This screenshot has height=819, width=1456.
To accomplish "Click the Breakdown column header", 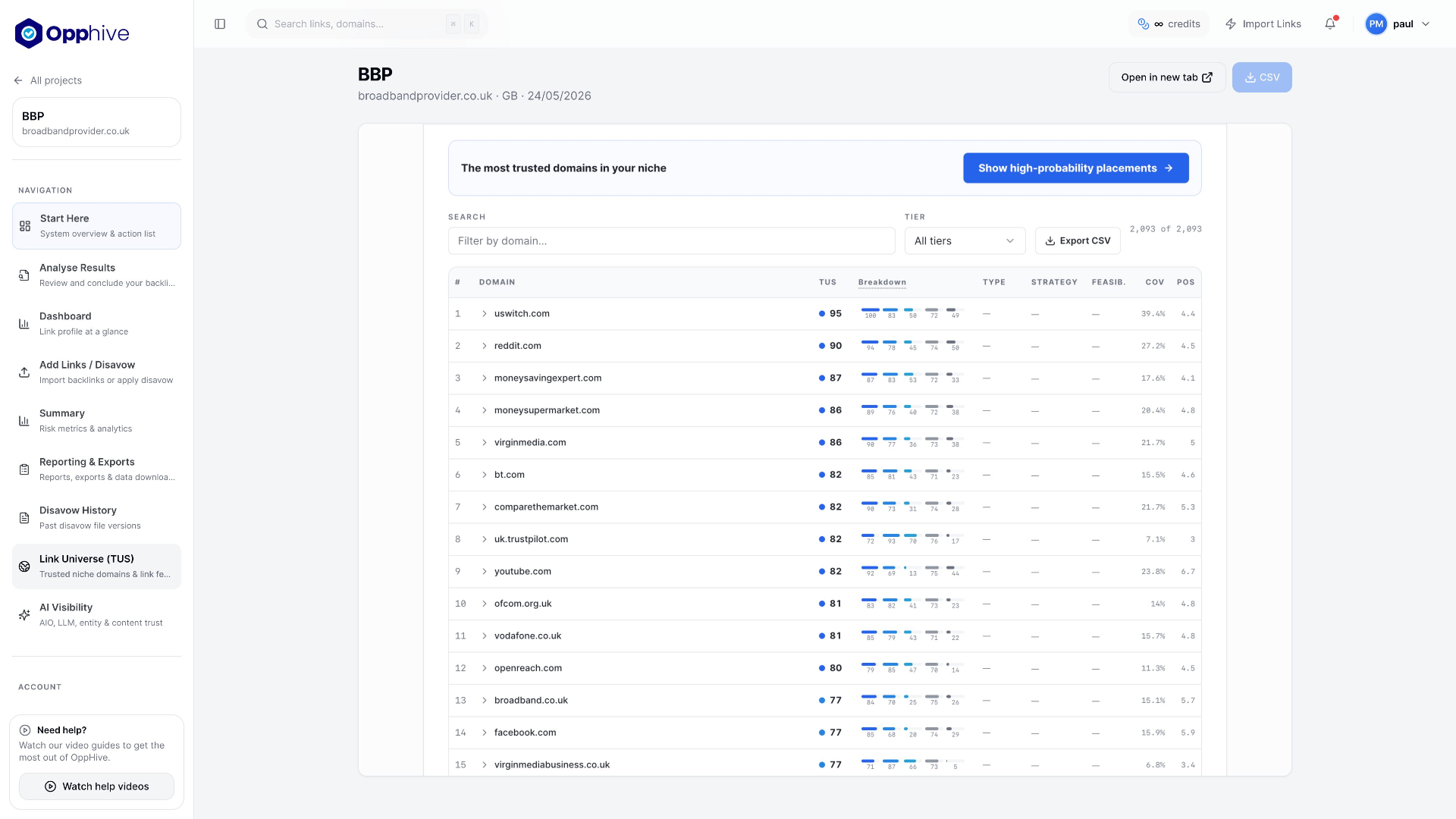I will (x=882, y=282).
